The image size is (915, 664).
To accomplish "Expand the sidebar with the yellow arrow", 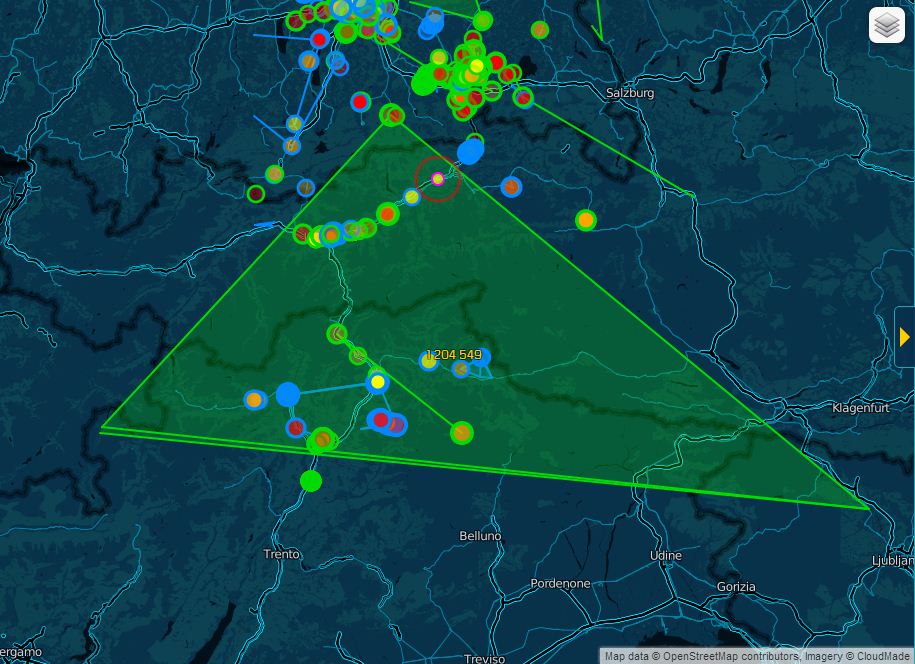I will pos(904,337).
